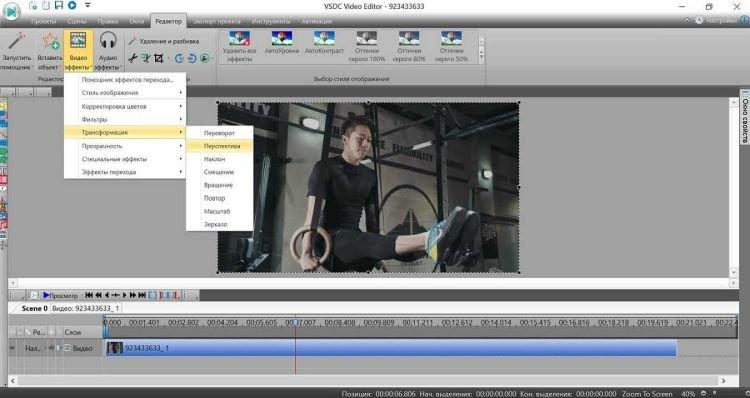Image resolution: width=750 pixels, height=398 pixels.
Task: Expand the Прозрачность submenu
Action: point(125,146)
